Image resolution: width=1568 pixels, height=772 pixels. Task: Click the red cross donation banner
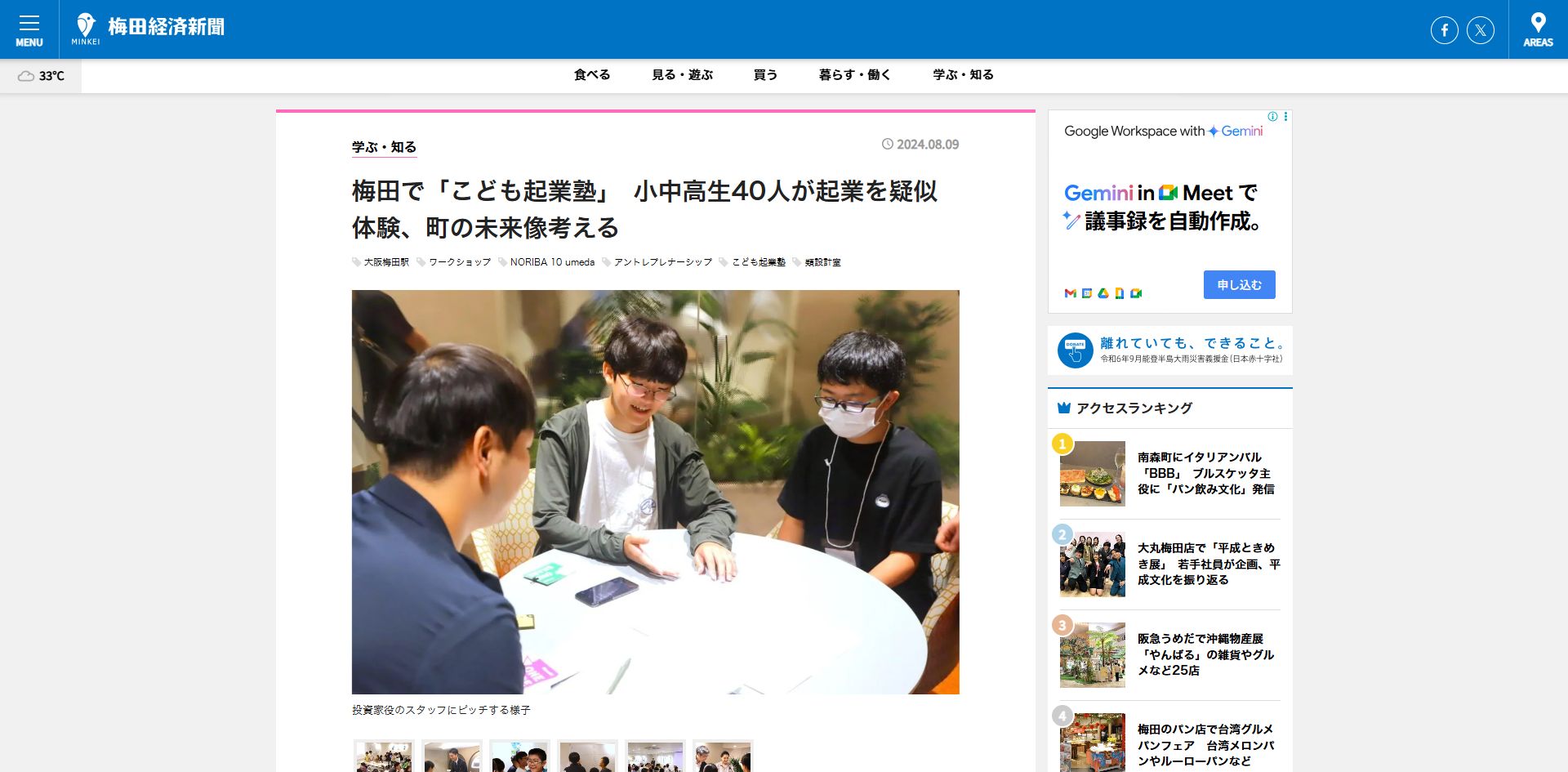(1169, 350)
